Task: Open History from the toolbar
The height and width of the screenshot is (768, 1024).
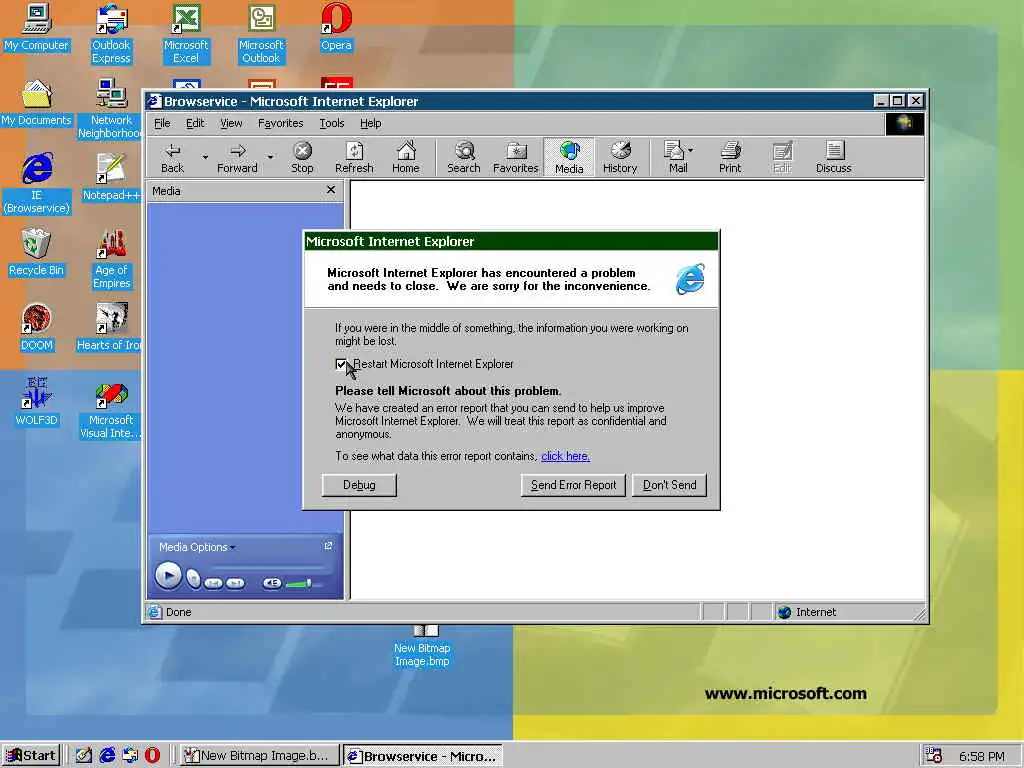Action: (620, 157)
